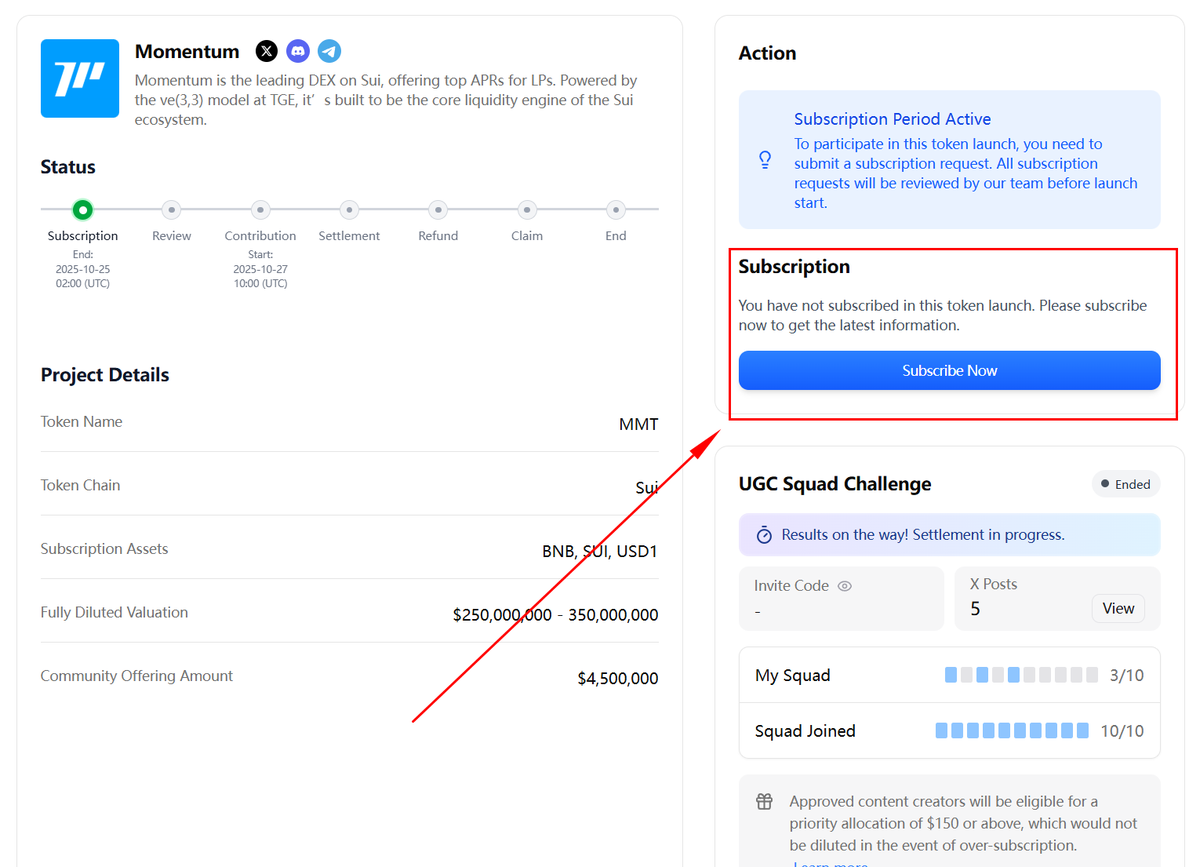The height and width of the screenshot is (867, 1200).
Task: Open Momentum's Discord icon
Action: 298,51
